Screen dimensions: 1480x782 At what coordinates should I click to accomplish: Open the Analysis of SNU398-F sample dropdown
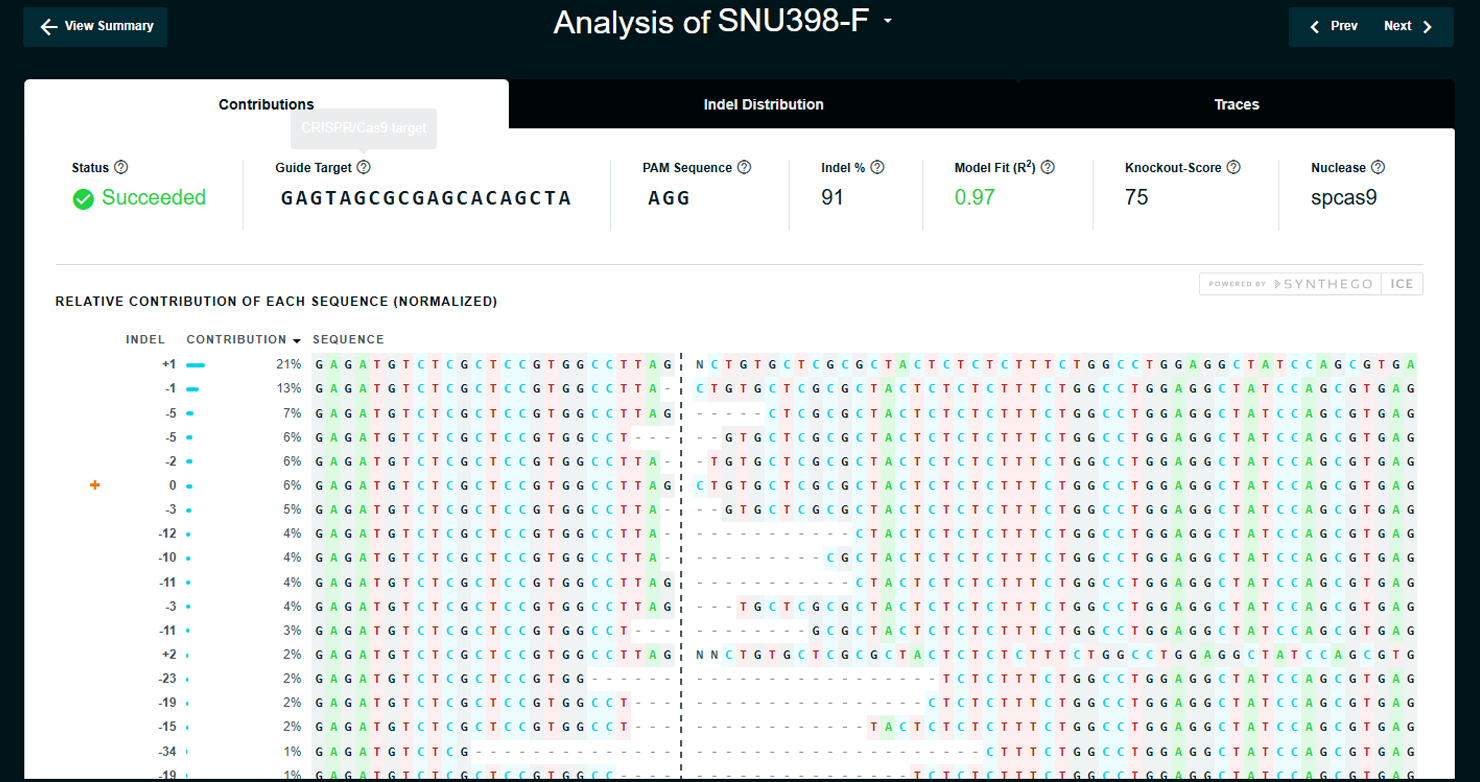coord(887,22)
